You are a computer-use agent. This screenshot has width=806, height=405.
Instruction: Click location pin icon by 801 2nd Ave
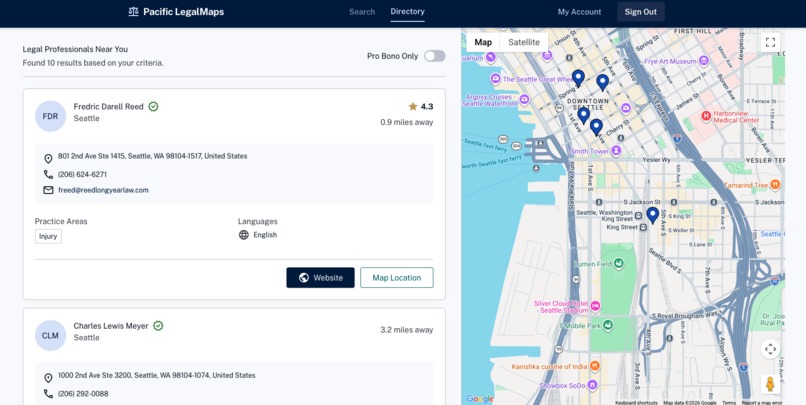(x=48, y=159)
